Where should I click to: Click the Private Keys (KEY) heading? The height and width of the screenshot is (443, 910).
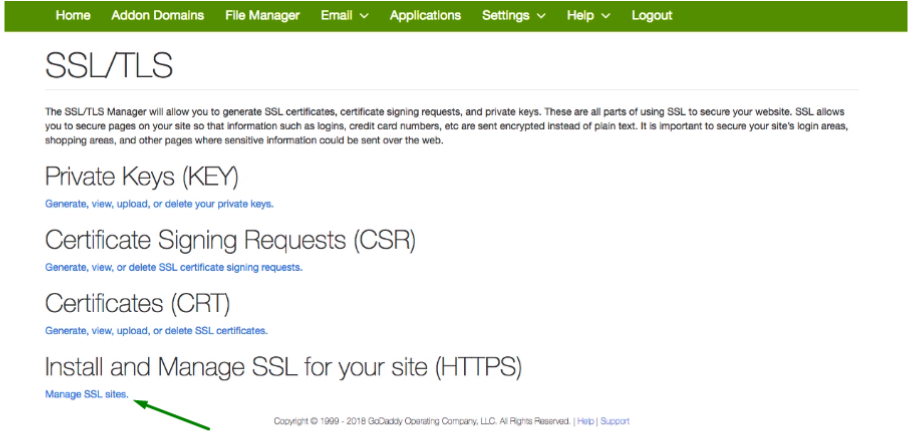pyautogui.click(x=142, y=177)
